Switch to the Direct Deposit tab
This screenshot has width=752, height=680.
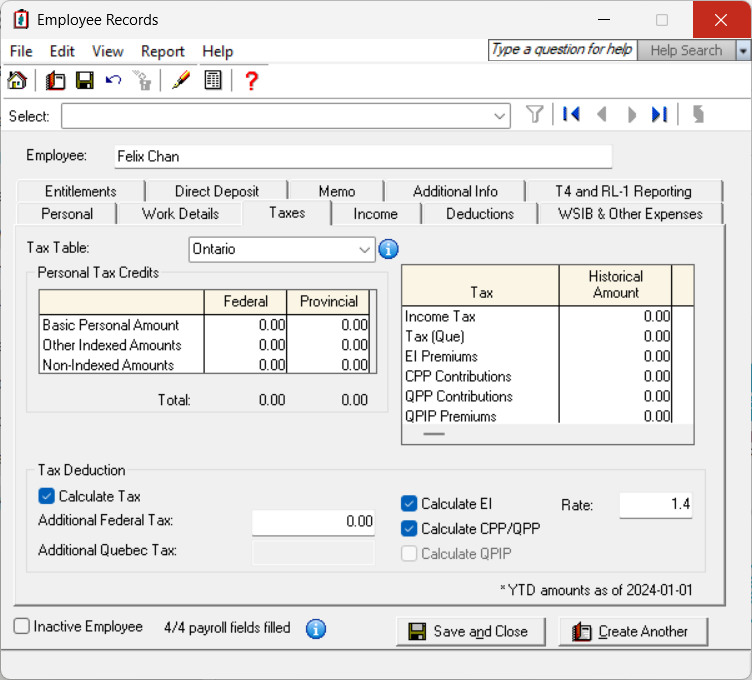pos(217,191)
